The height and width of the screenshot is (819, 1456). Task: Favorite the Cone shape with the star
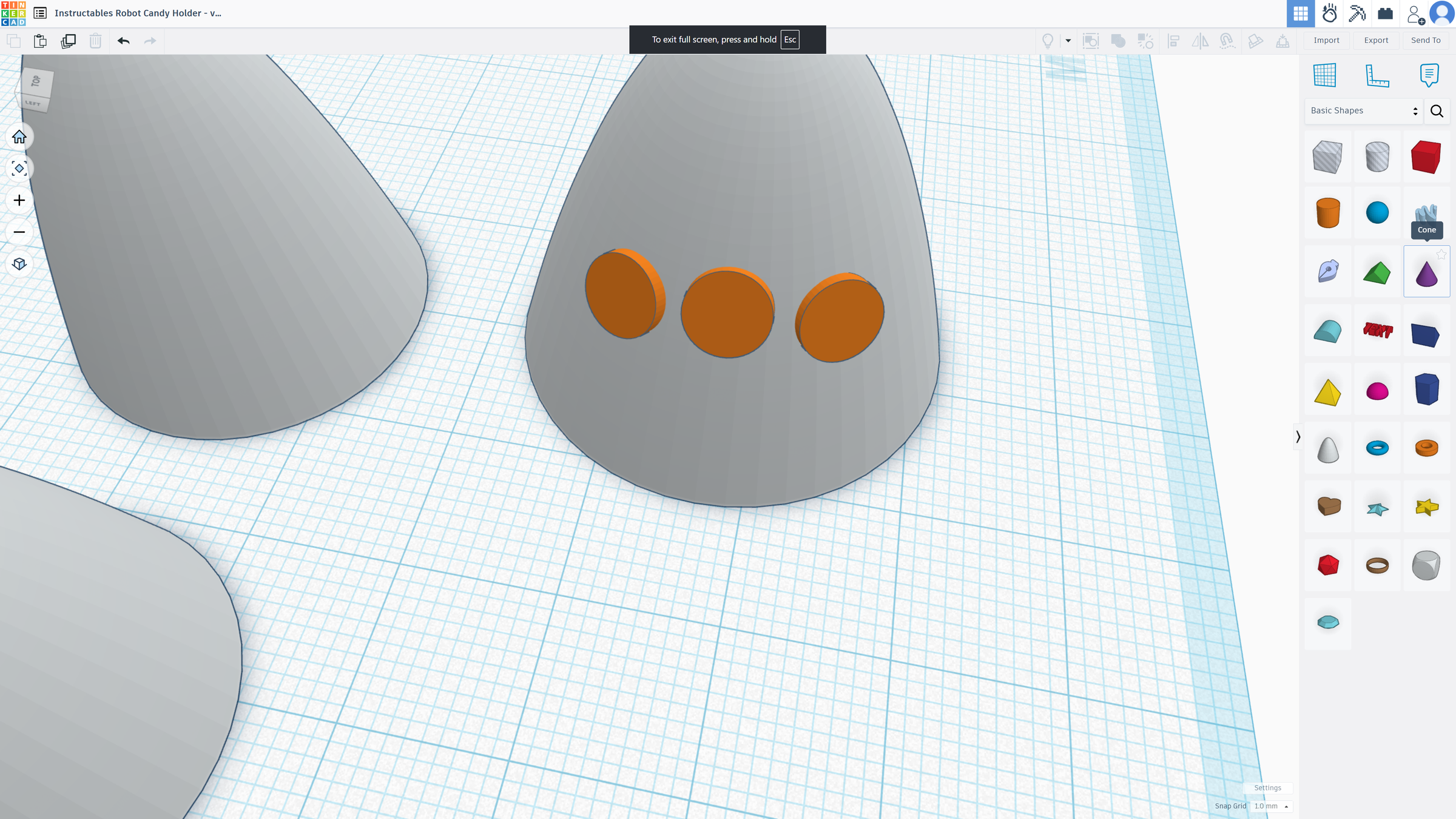pos(1441,255)
